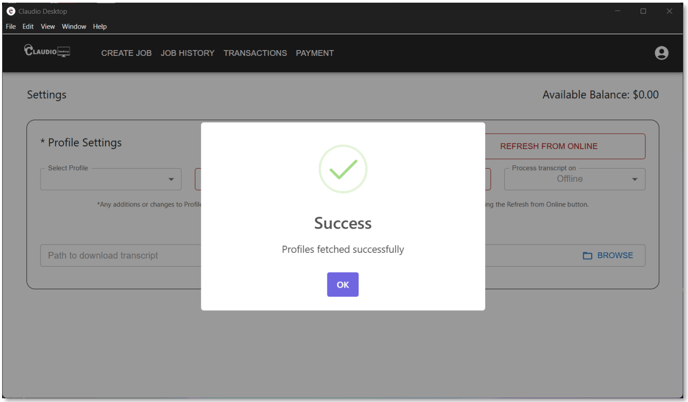Open the View menu
Screen dimensions: 688x402
(47, 27)
